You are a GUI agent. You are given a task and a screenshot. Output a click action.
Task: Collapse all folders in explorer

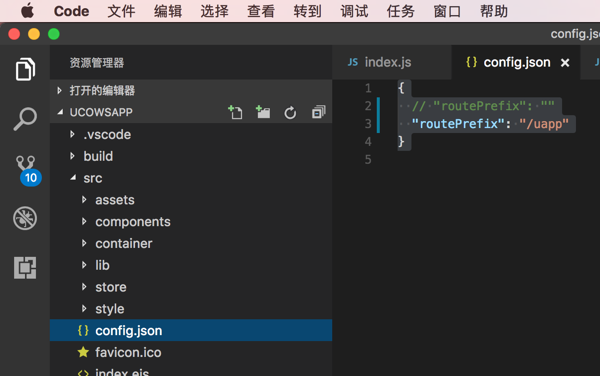318,112
